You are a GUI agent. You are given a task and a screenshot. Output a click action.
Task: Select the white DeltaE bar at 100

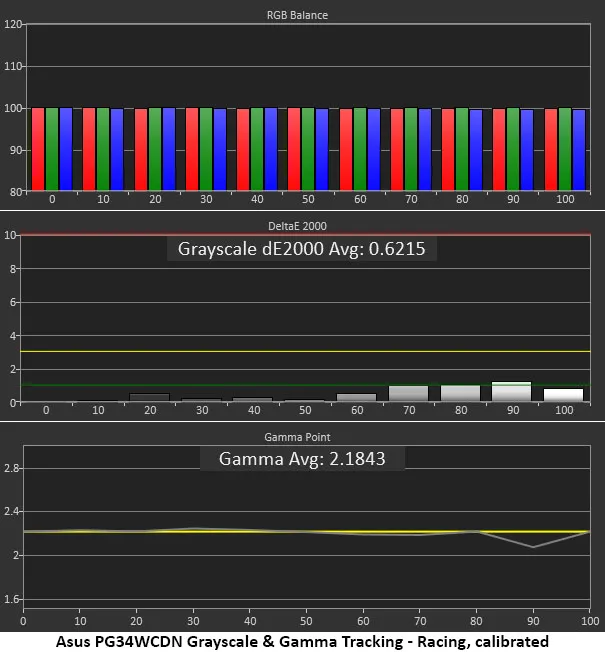coord(563,395)
